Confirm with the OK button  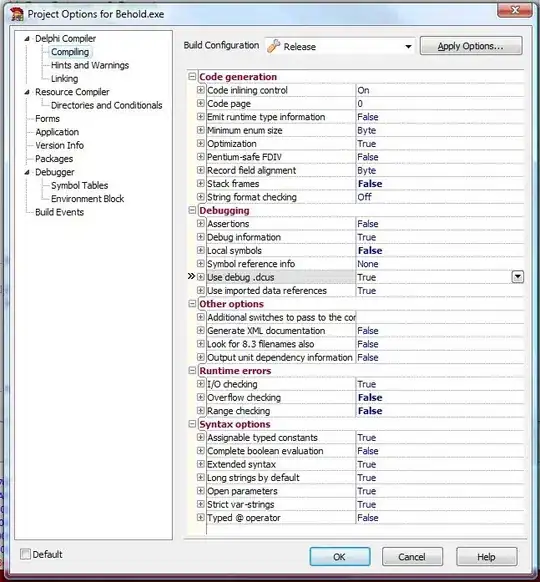340,556
